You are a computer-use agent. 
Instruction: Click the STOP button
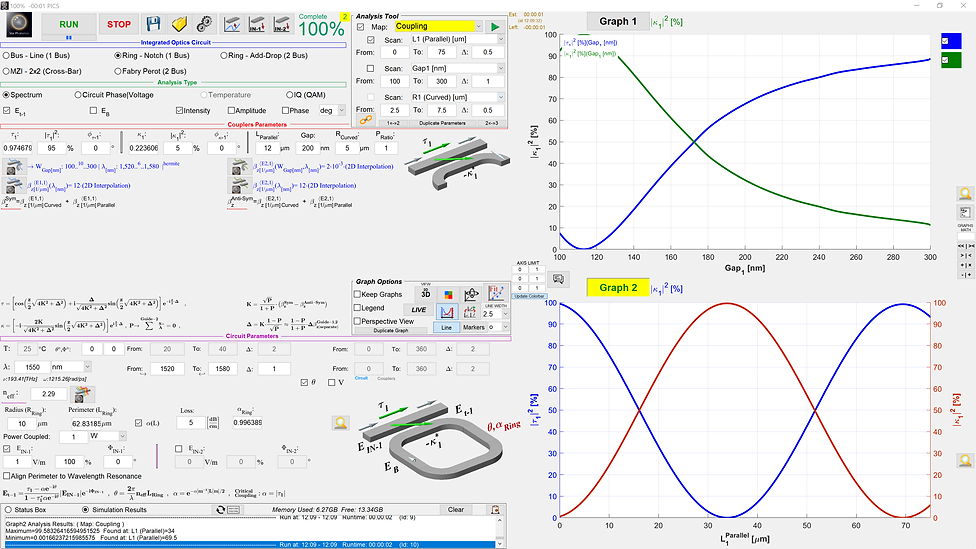118,24
